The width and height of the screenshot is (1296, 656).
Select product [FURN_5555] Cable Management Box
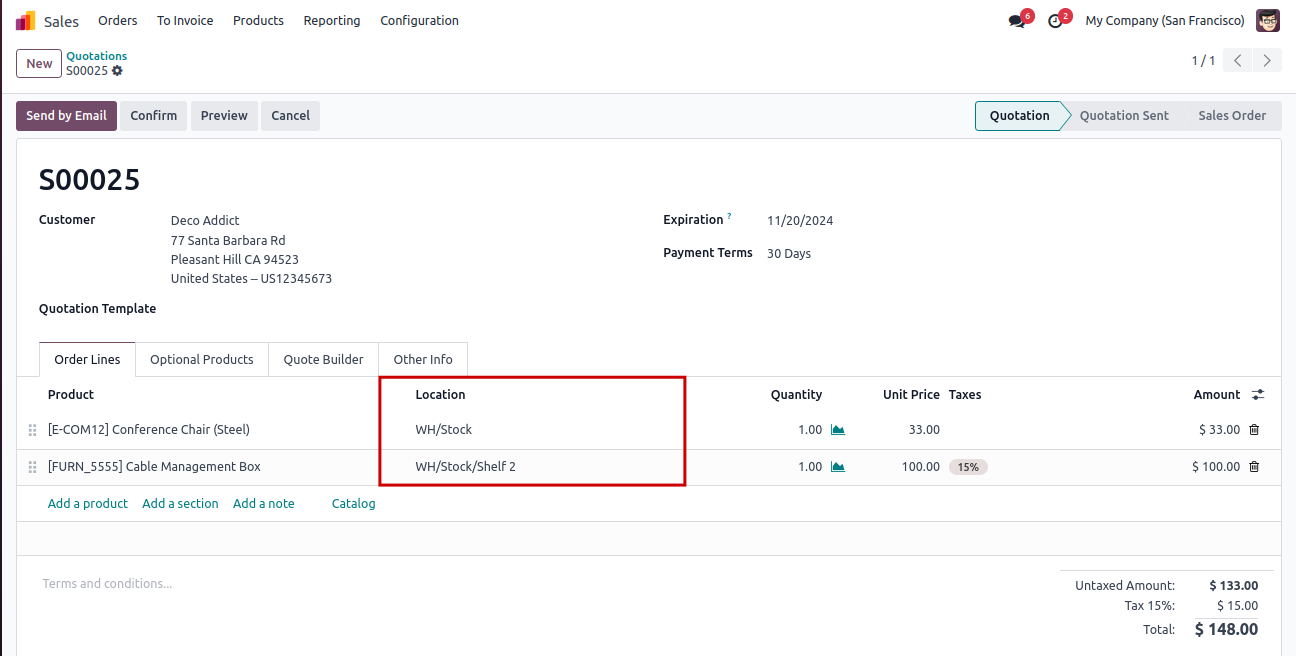(x=154, y=467)
